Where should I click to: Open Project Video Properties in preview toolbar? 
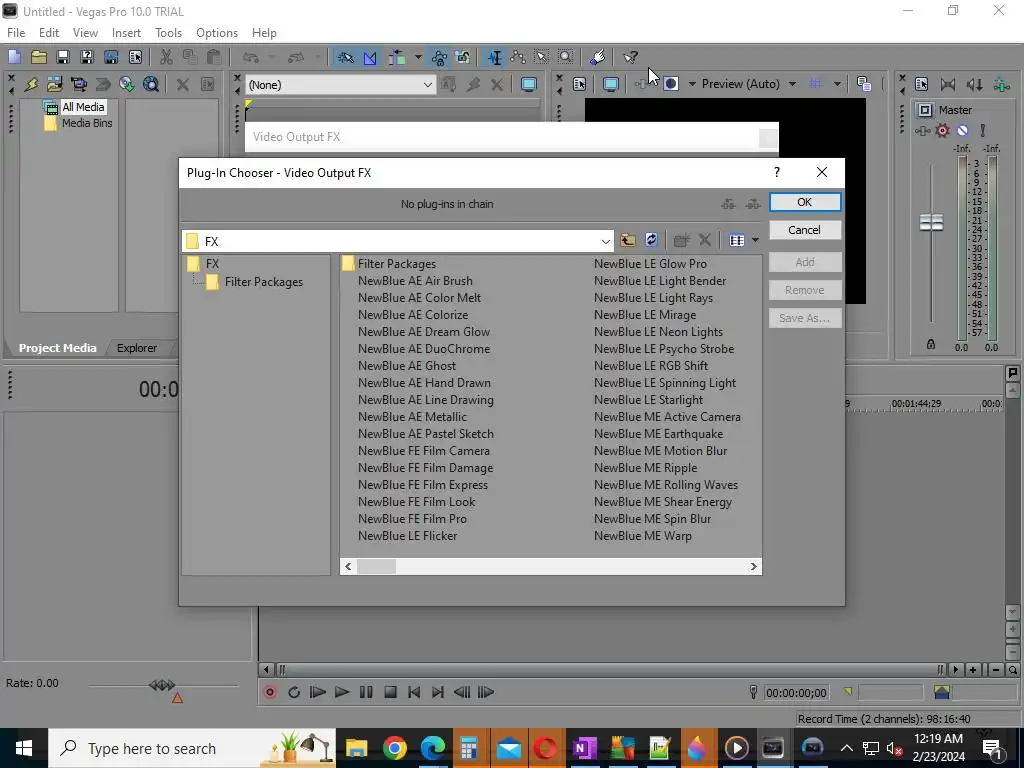[x=579, y=84]
